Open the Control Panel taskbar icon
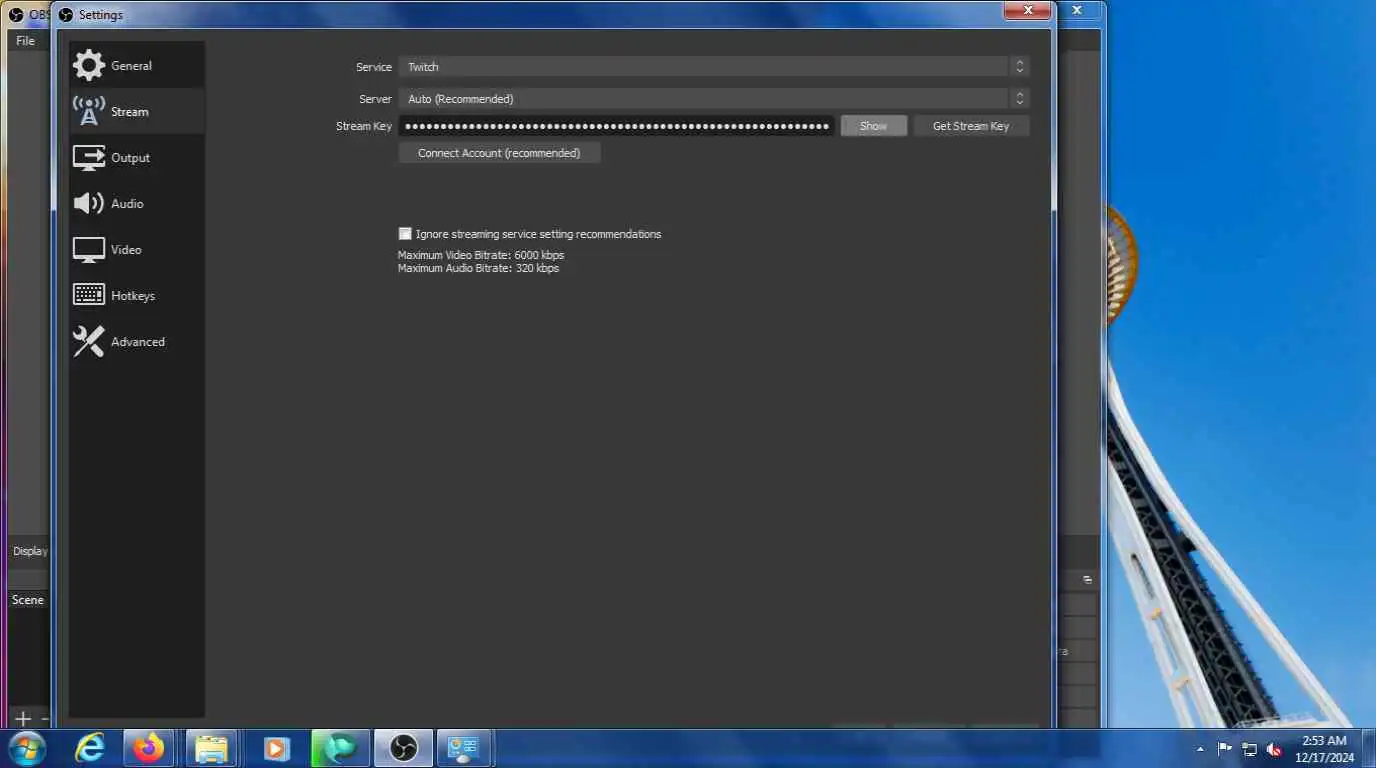This screenshot has height=768, width=1376. point(464,748)
